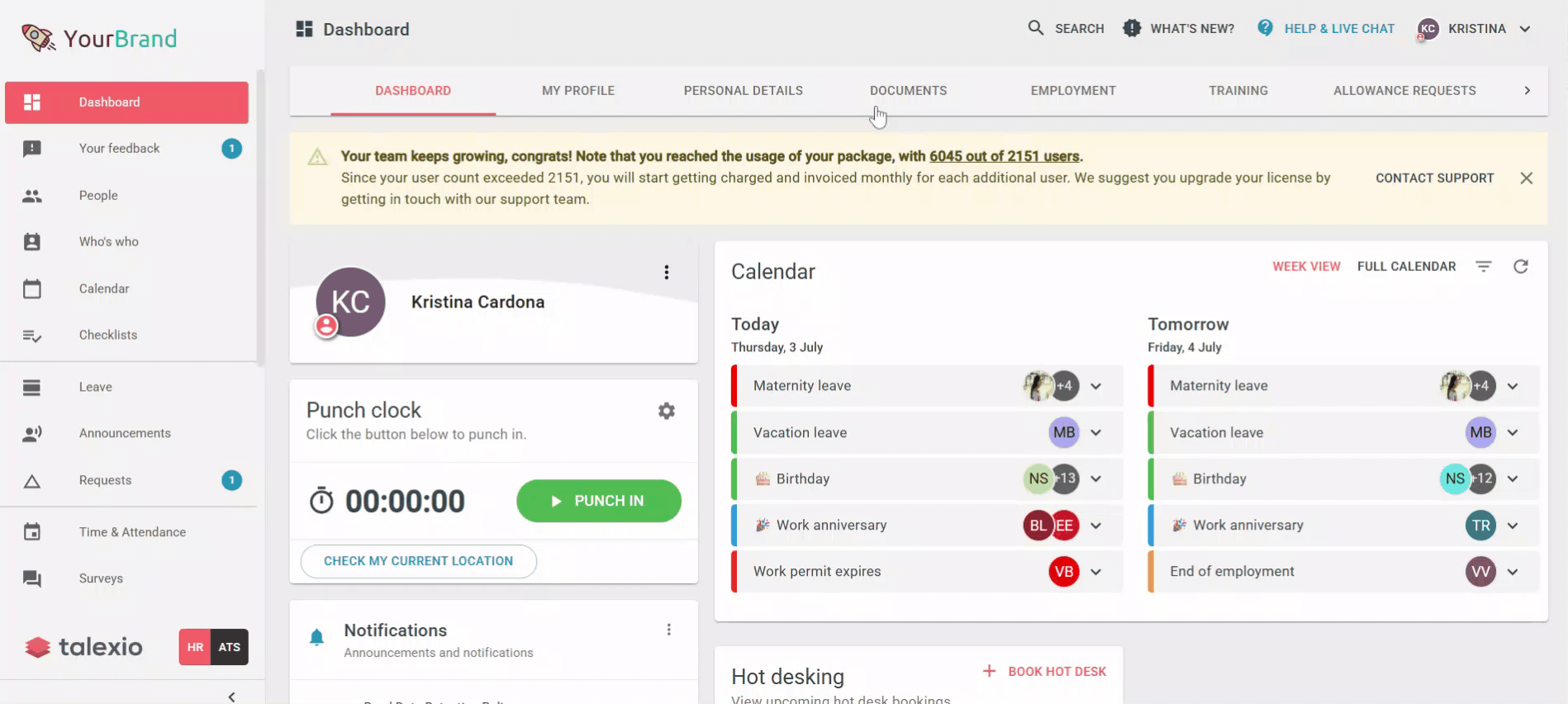
Task: Show more tabs with right arrow
Action: coord(1527,91)
